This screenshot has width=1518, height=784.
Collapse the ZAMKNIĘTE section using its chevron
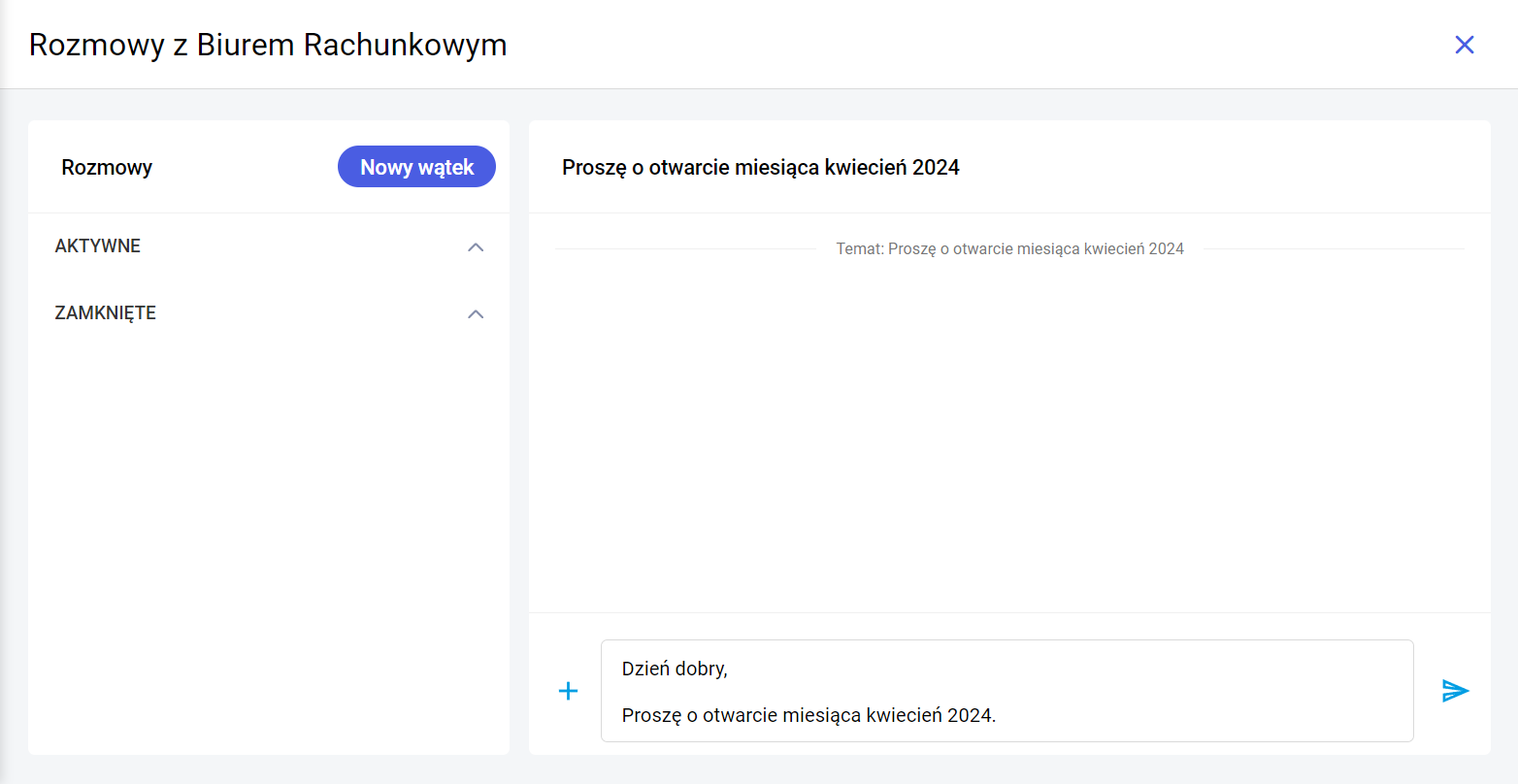click(476, 314)
